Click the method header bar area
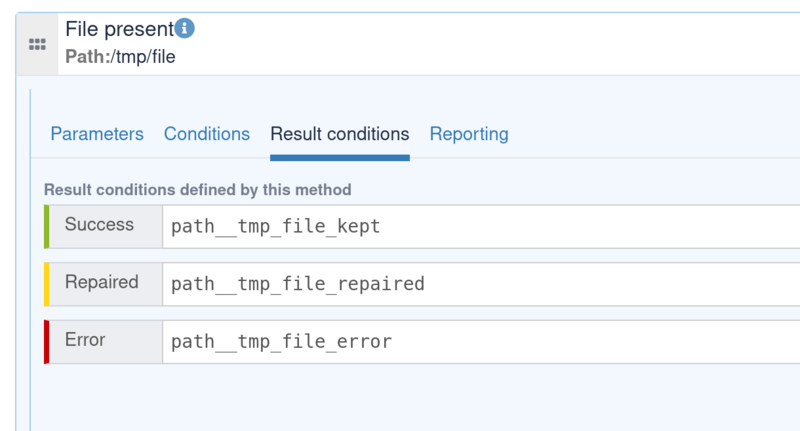800x431 pixels. [429, 44]
